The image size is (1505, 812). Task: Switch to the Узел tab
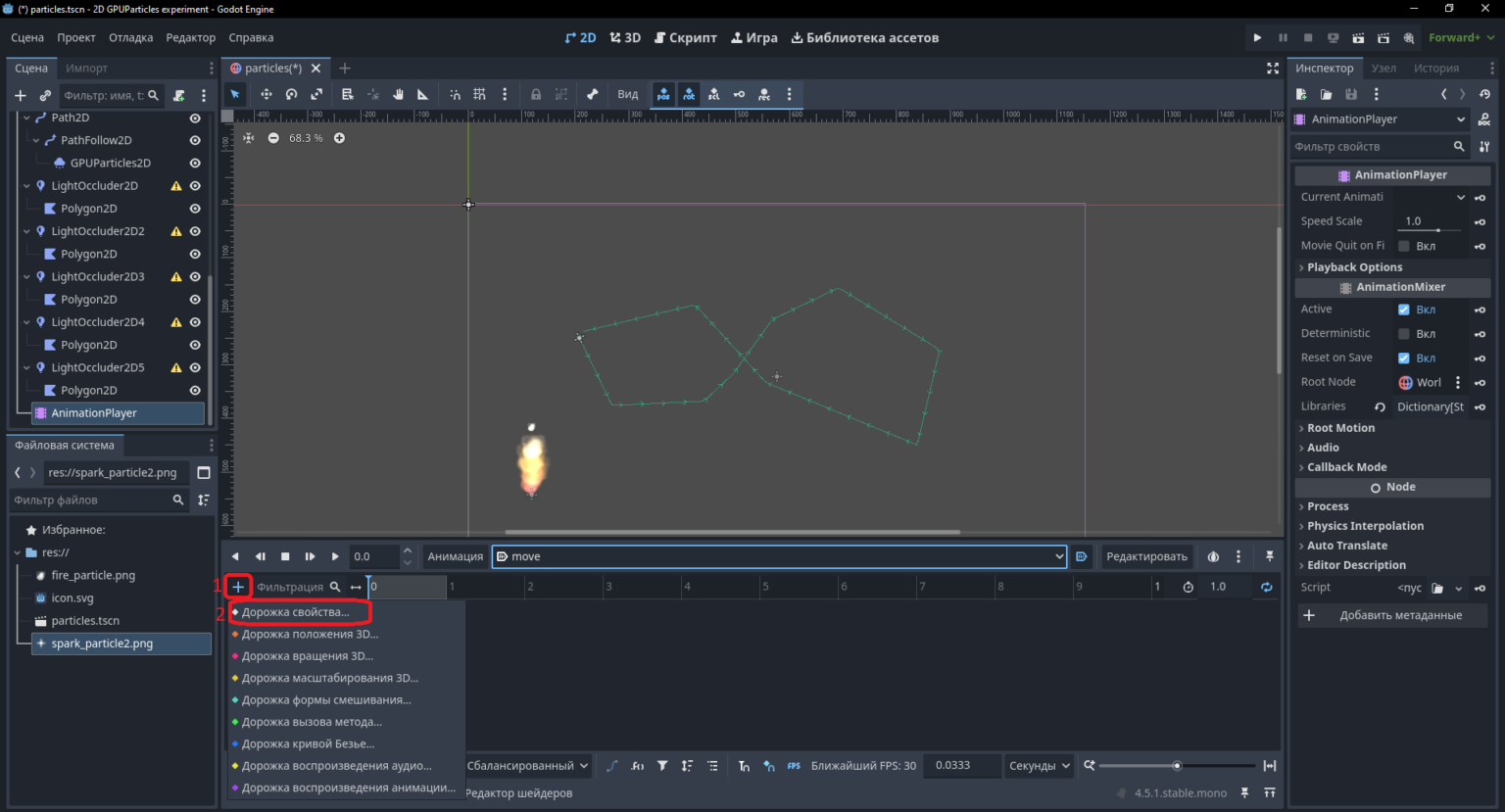(1384, 68)
